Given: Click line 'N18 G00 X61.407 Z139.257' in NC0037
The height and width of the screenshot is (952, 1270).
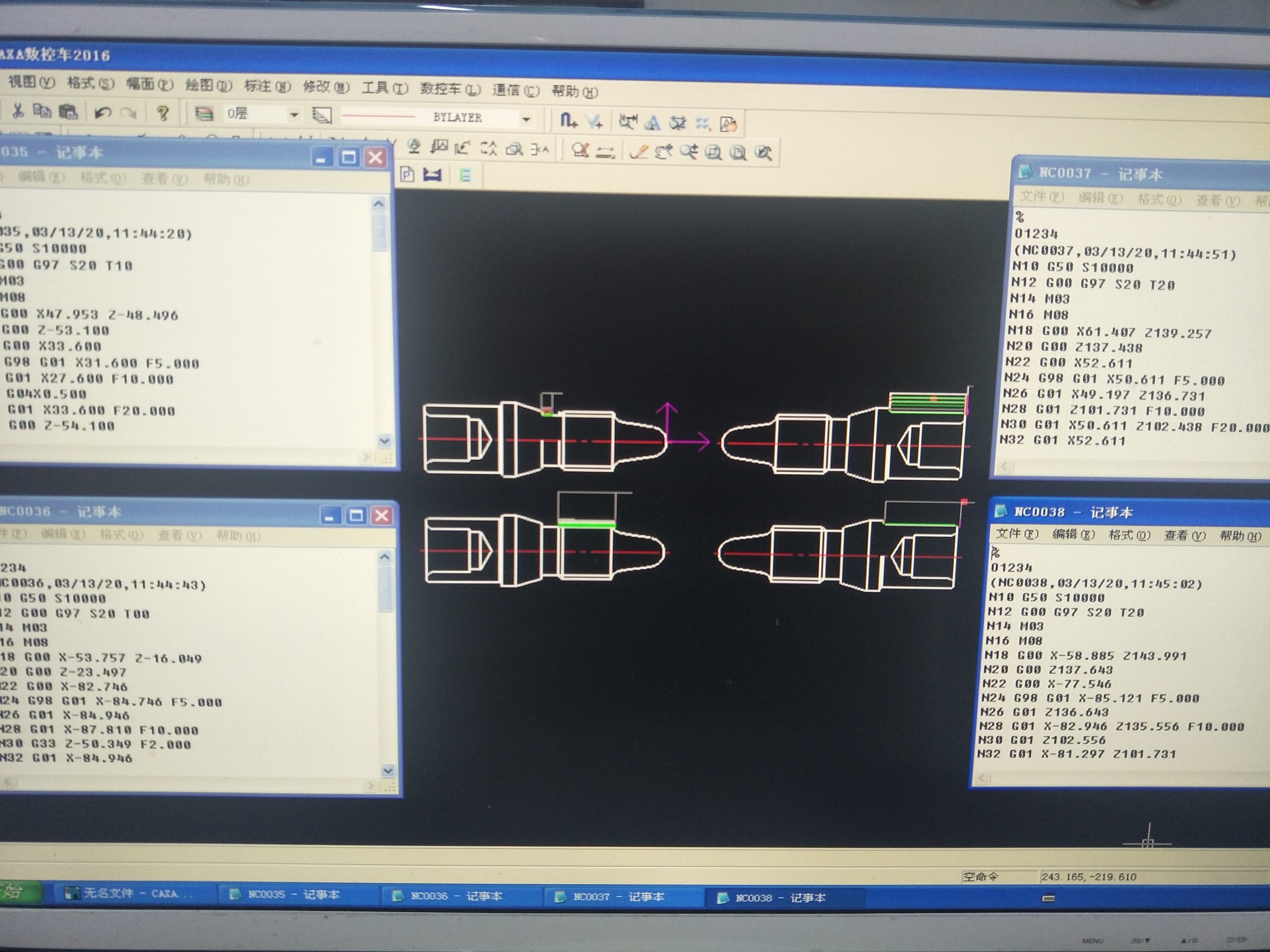Looking at the screenshot, I should point(1110,332).
